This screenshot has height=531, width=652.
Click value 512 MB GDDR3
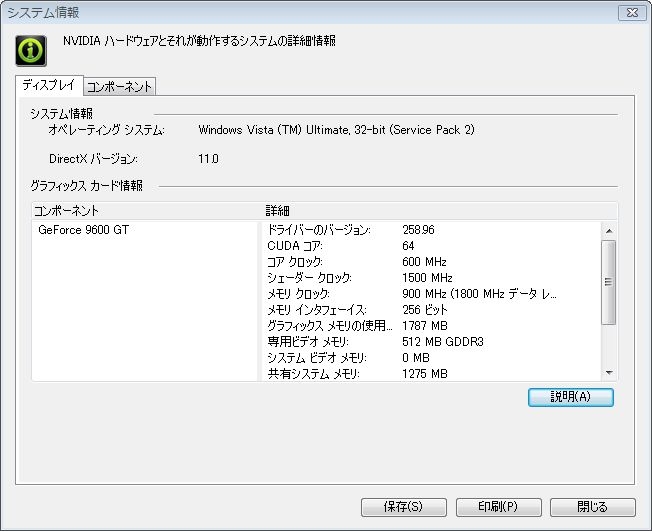[443, 342]
